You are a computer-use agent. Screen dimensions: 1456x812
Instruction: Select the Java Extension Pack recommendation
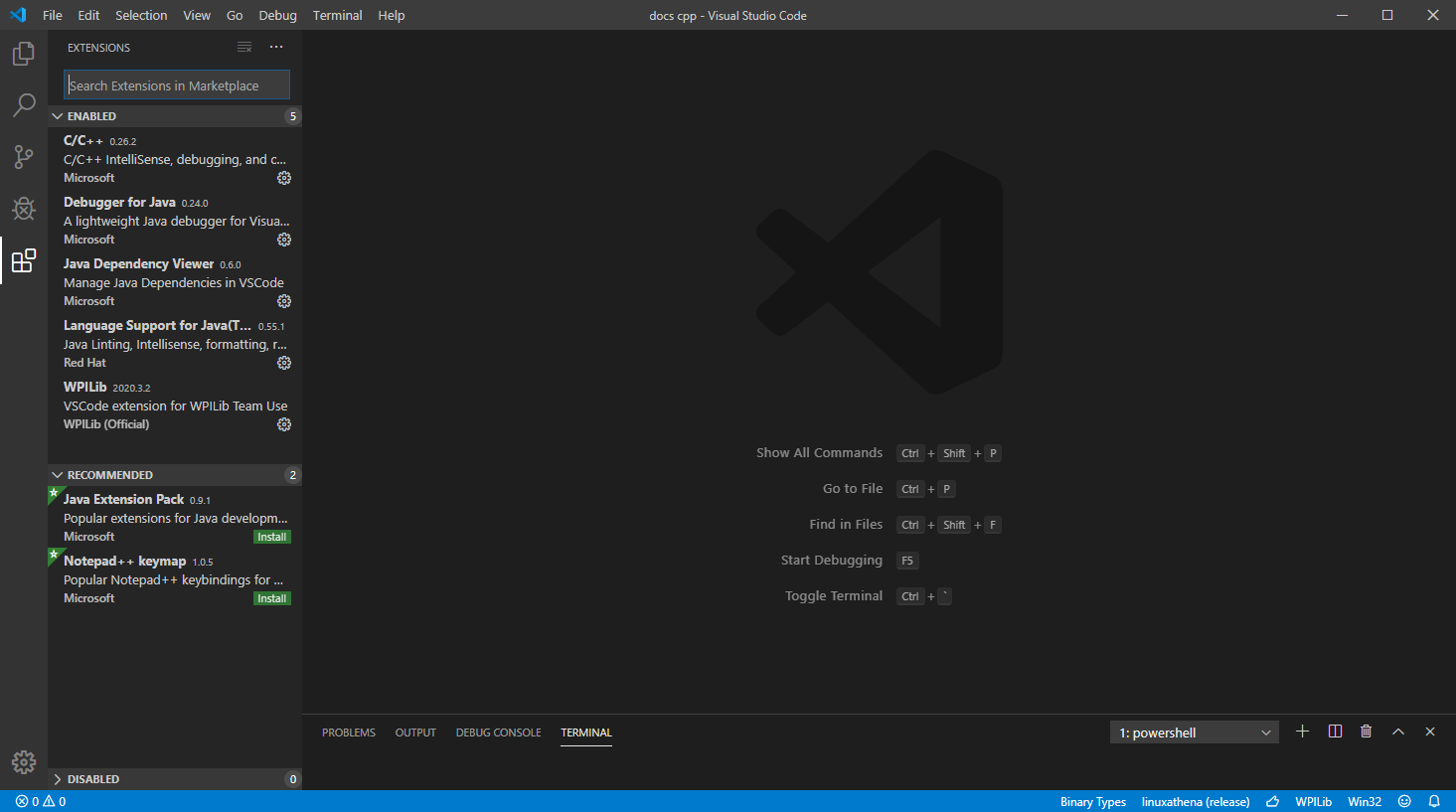pyautogui.click(x=175, y=517)
